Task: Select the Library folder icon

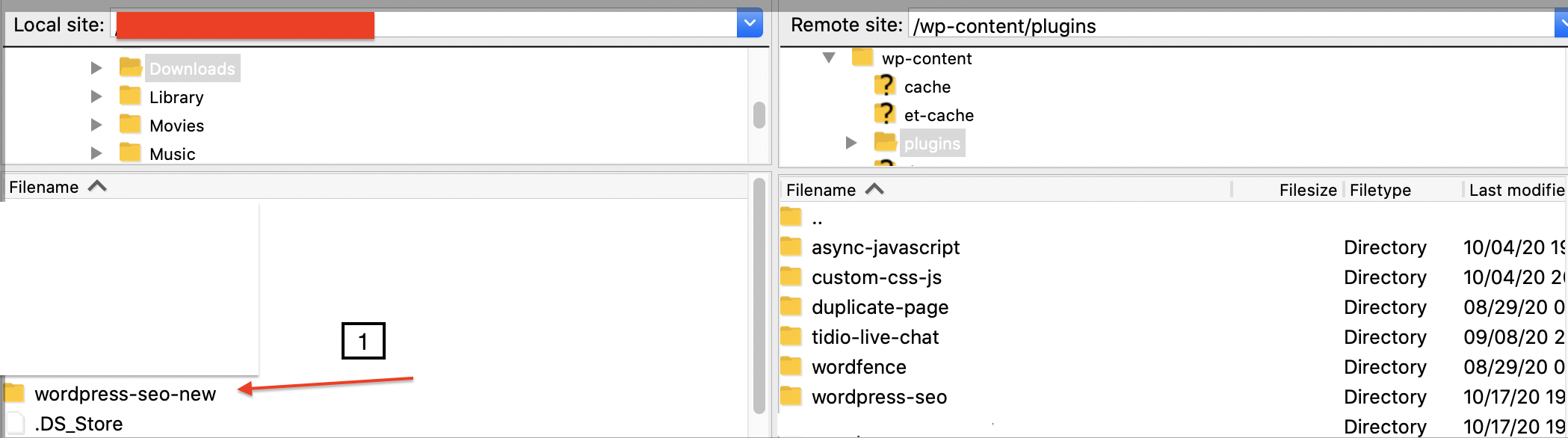Action: pos(130,96)
